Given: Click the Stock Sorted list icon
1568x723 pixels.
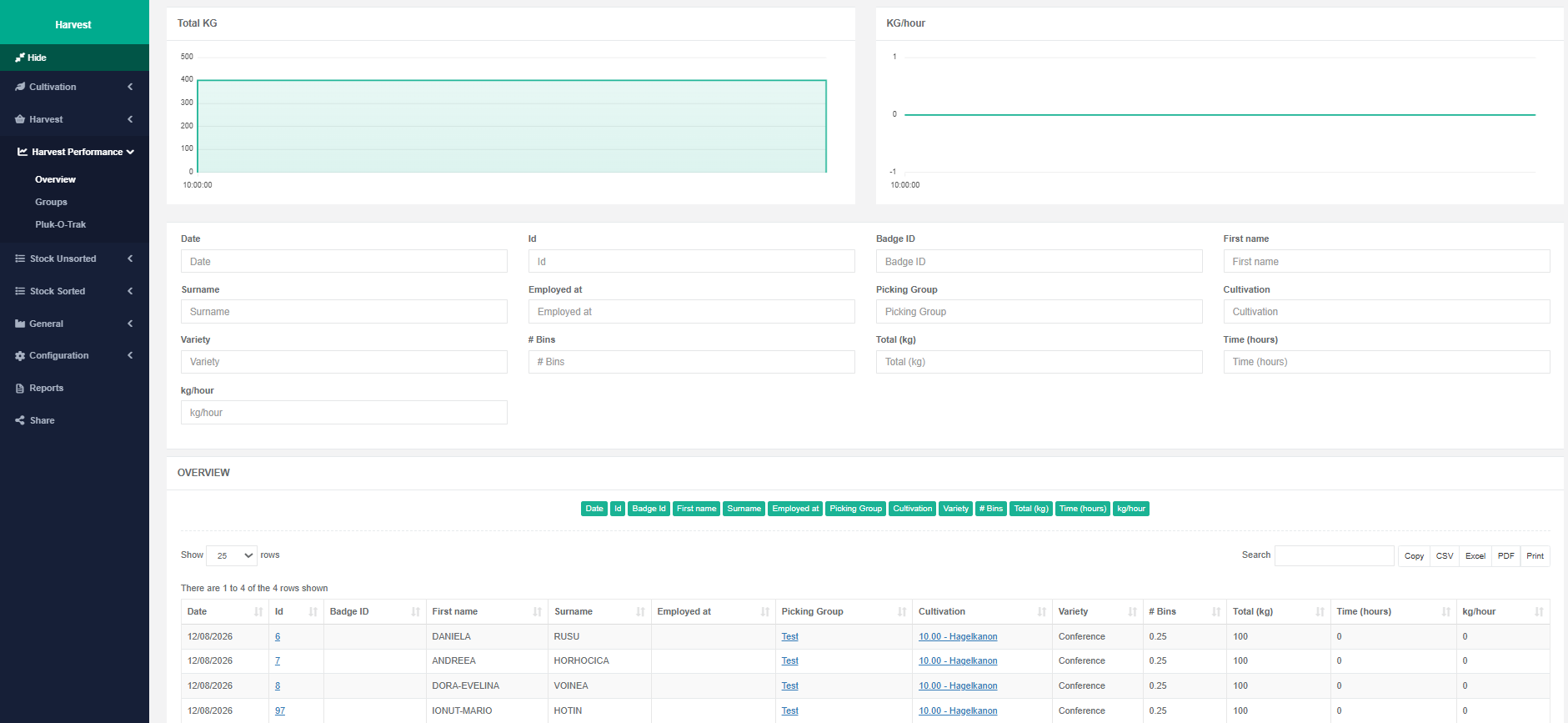Looking at the screenshot, I should point(20,291).
